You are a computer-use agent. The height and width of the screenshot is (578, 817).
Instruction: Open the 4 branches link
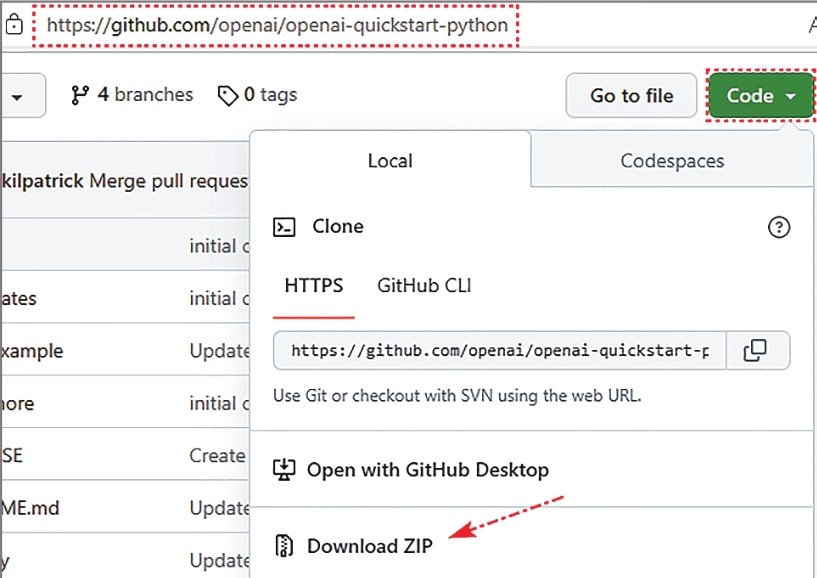pyautogui.click(x=132, y=95)
